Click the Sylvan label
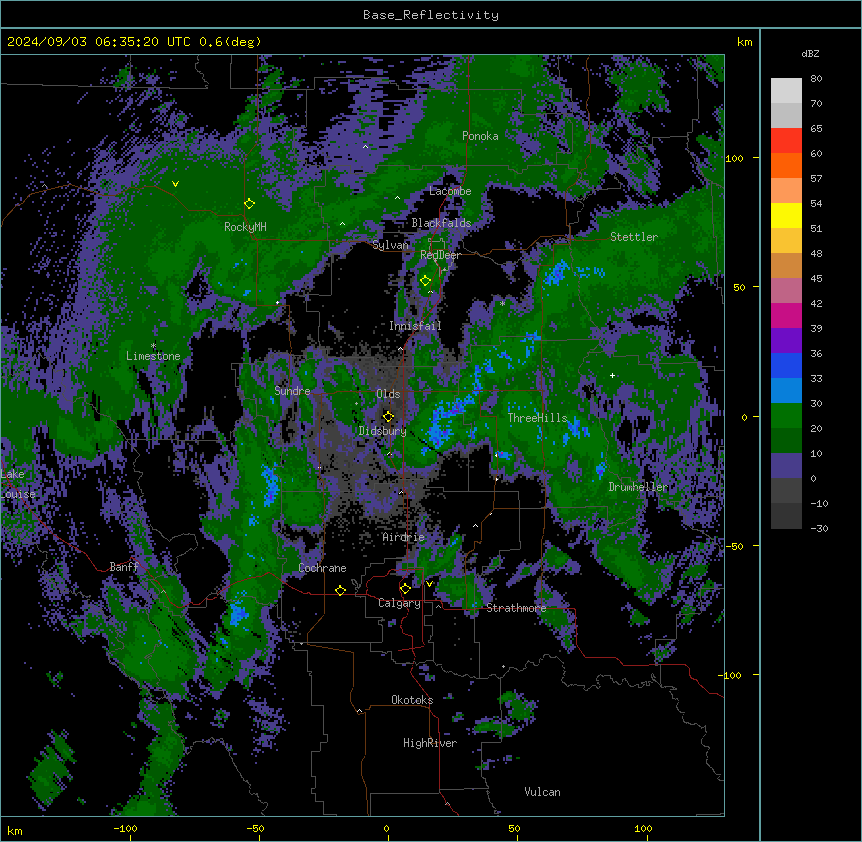 (390, 245)
